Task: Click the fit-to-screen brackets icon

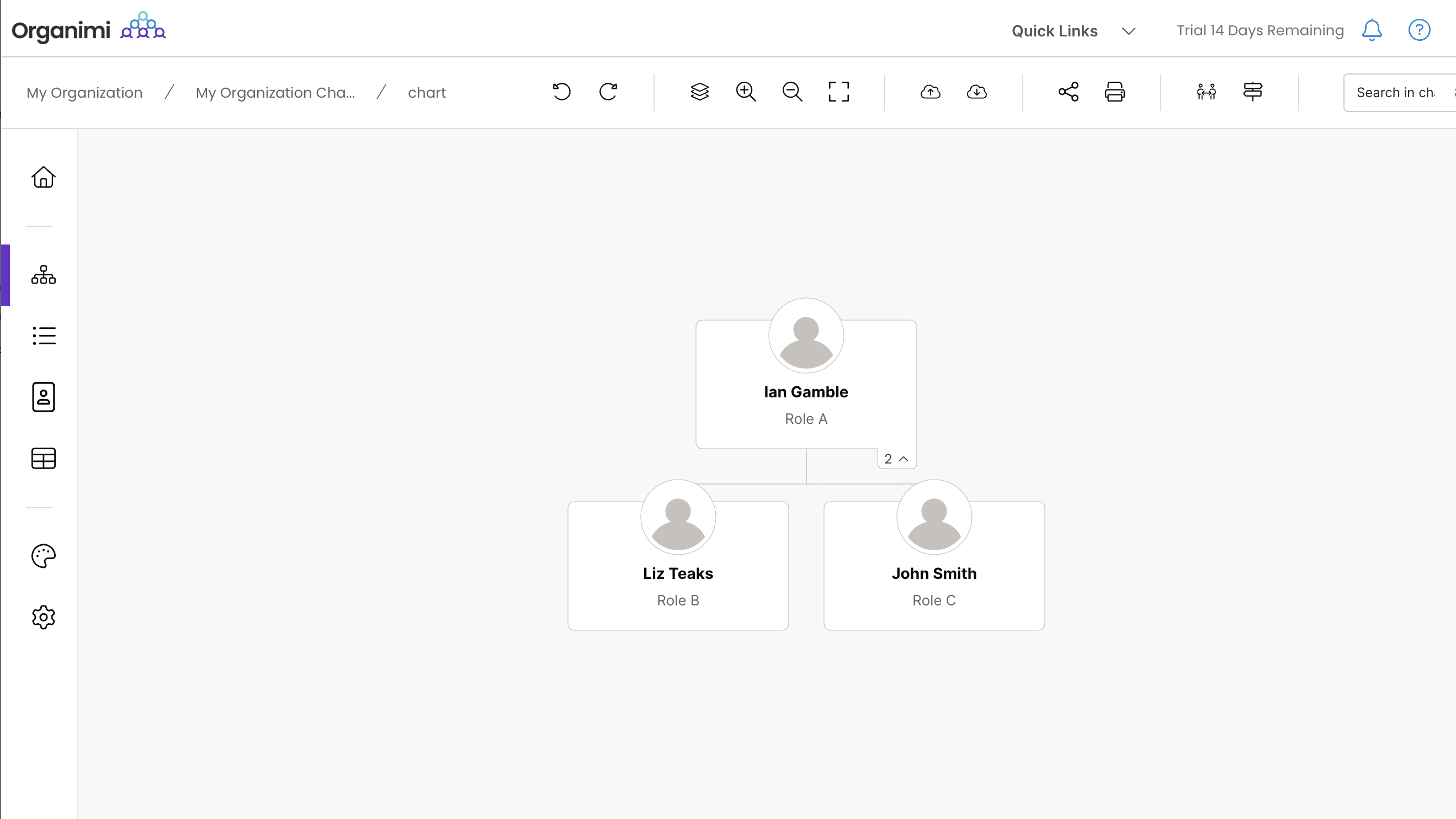Action: tap(838, 92)
